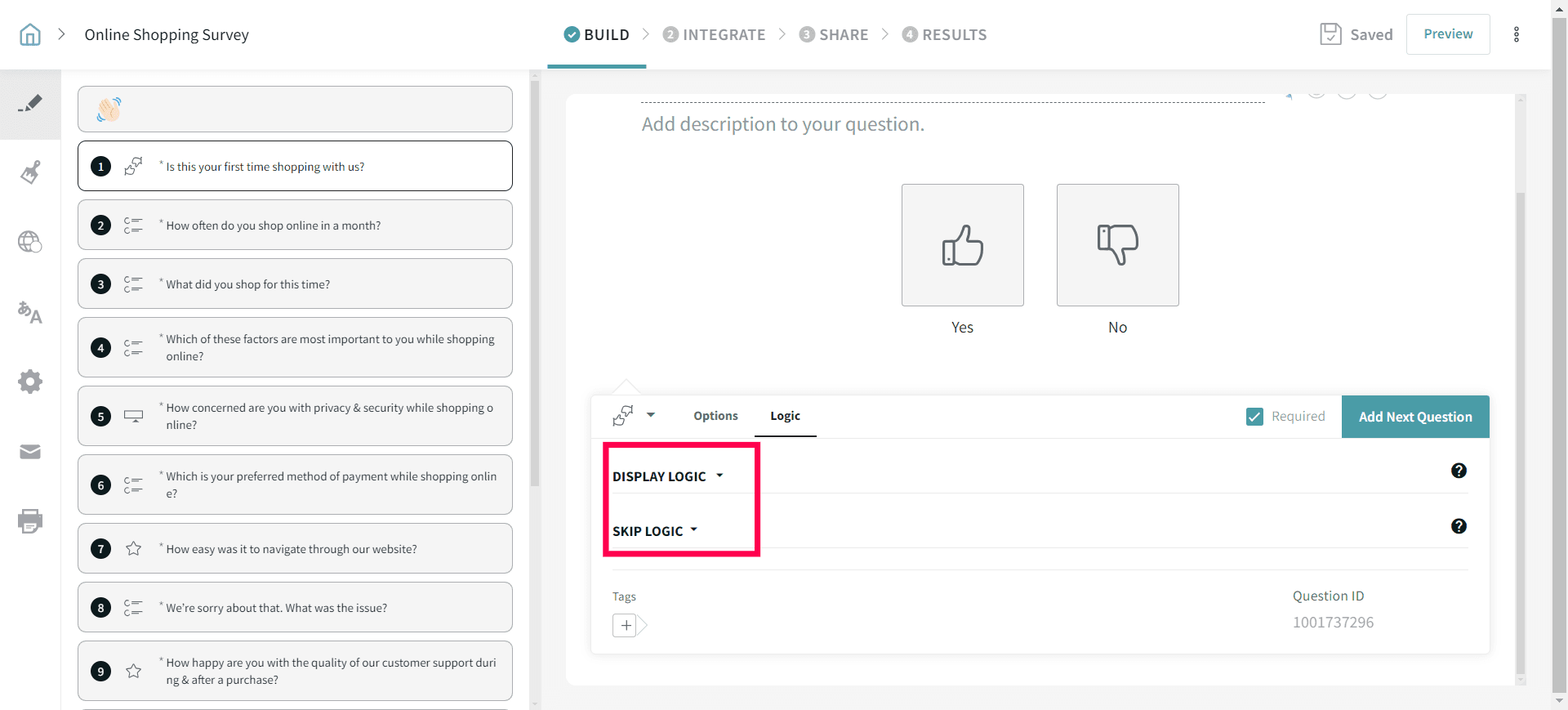Open the translation sidebar icon
The width and height of the screenshot is (1568, 710).
coord(30,312)
